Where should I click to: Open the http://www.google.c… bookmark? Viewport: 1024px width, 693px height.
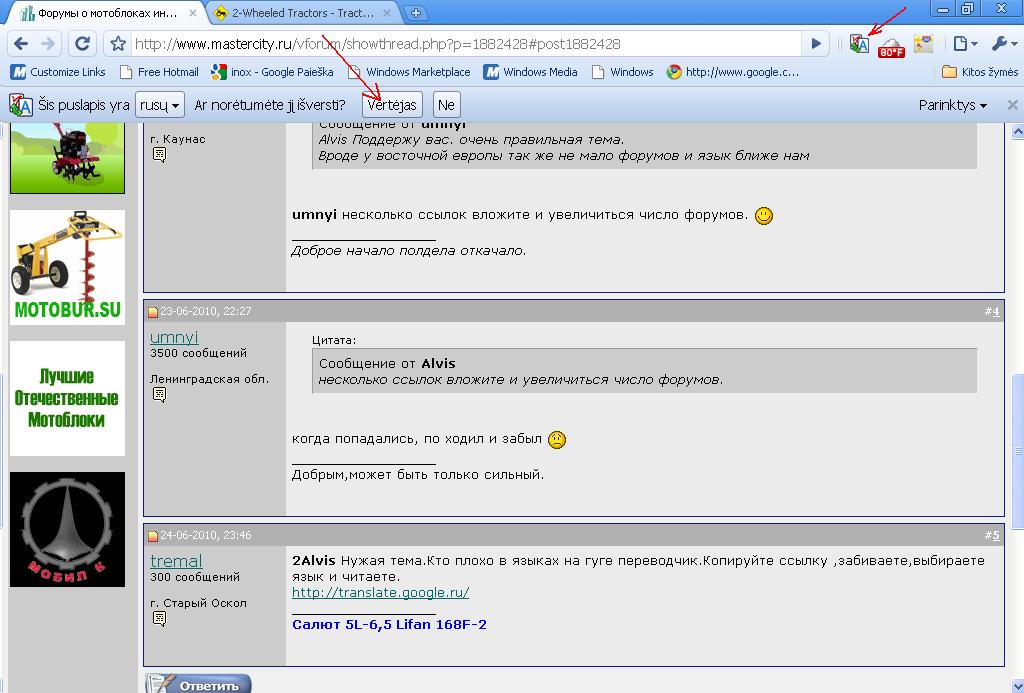point(733,72)
